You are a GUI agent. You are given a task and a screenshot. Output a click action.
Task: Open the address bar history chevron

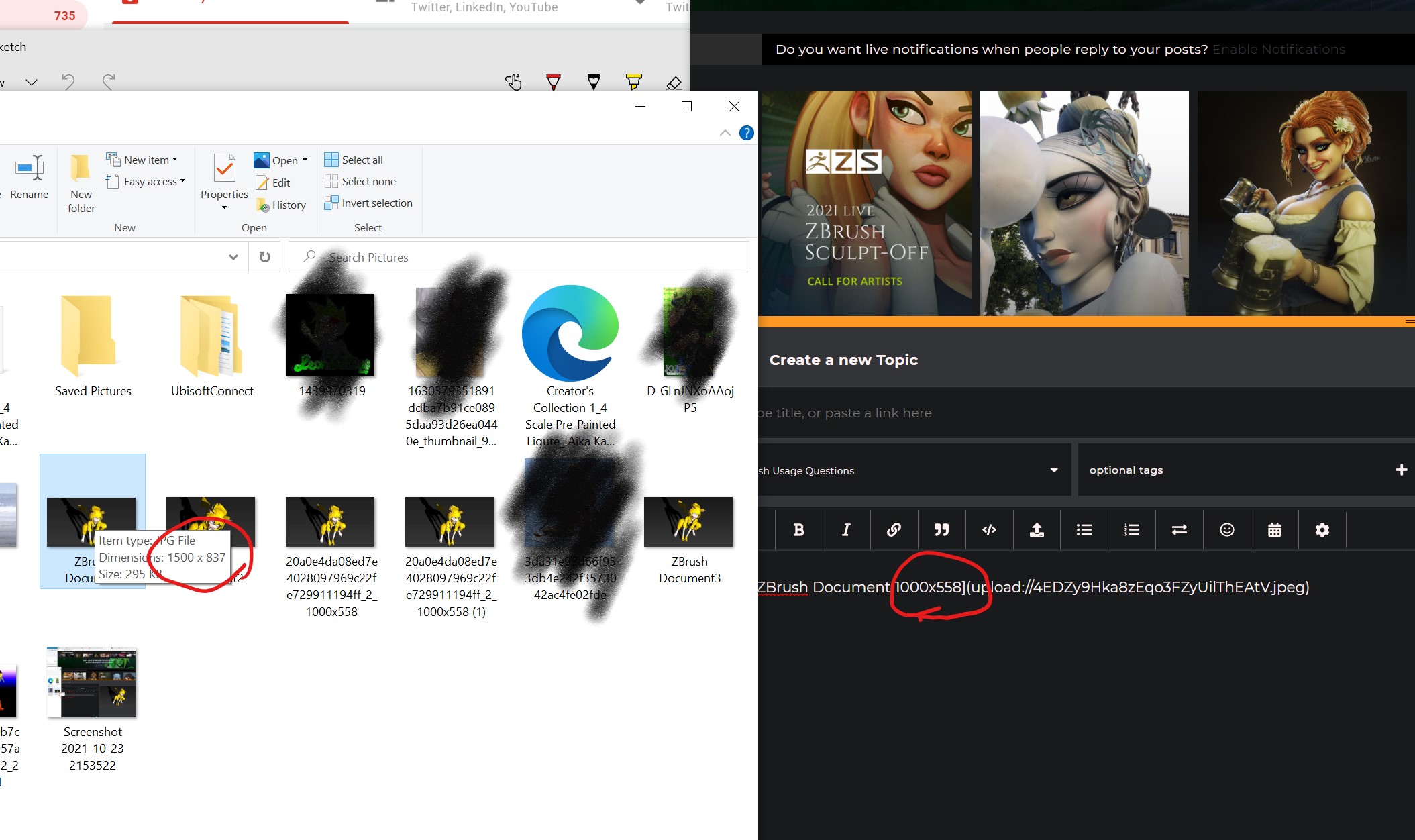[233, 257]
